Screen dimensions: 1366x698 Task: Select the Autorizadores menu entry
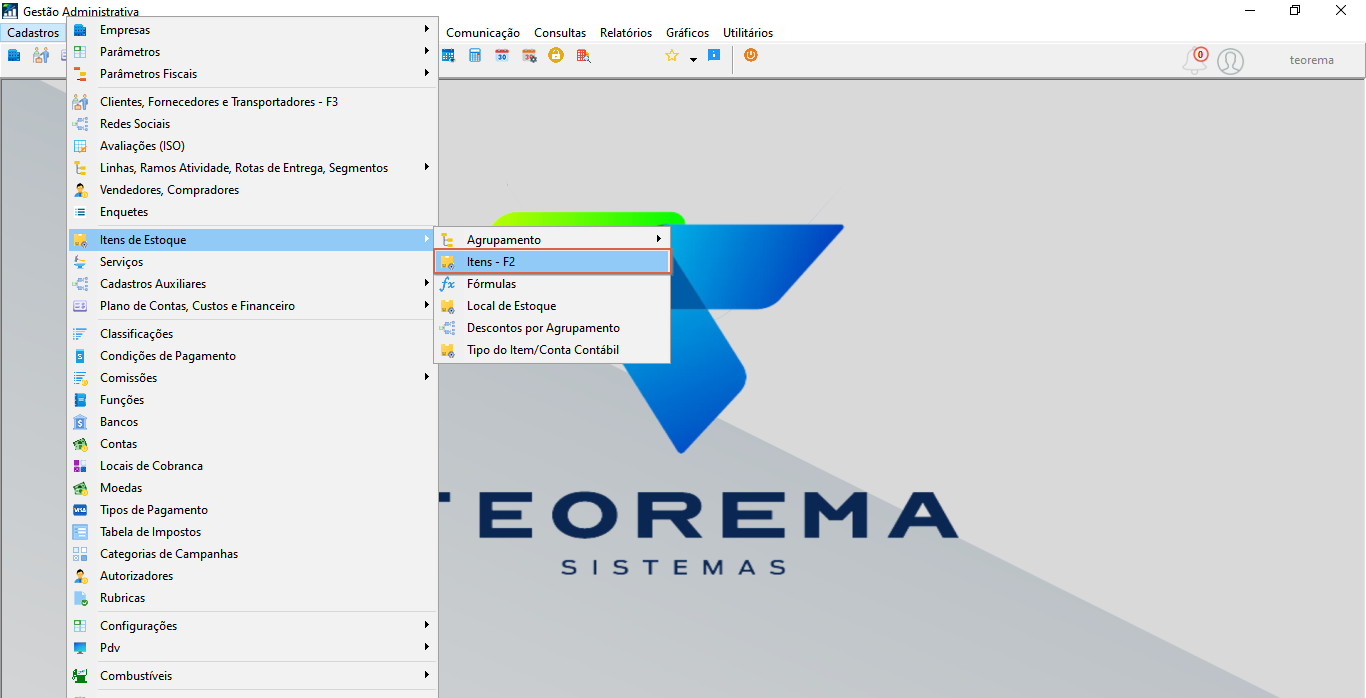252,576
